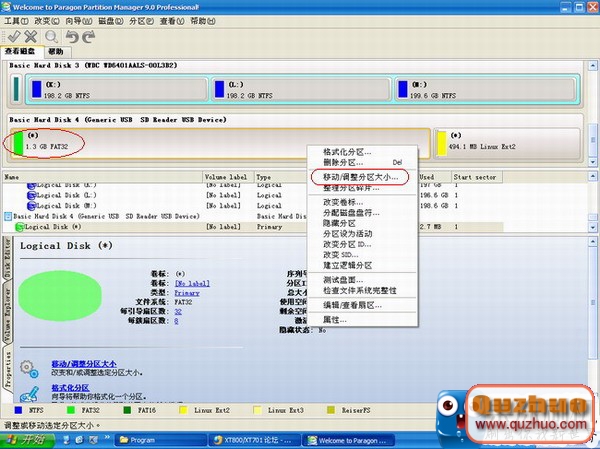Select 属性 at bottom of context menu

[333, 318]
